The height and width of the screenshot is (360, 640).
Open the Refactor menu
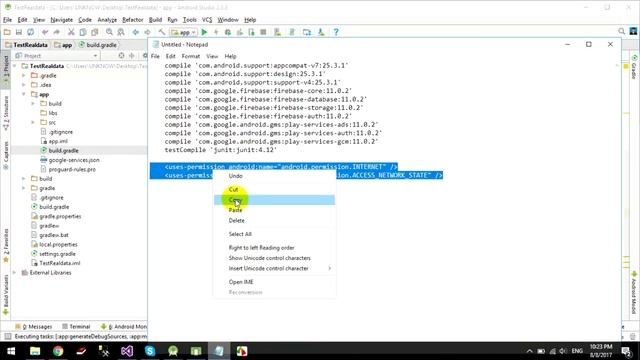[133, 20]
